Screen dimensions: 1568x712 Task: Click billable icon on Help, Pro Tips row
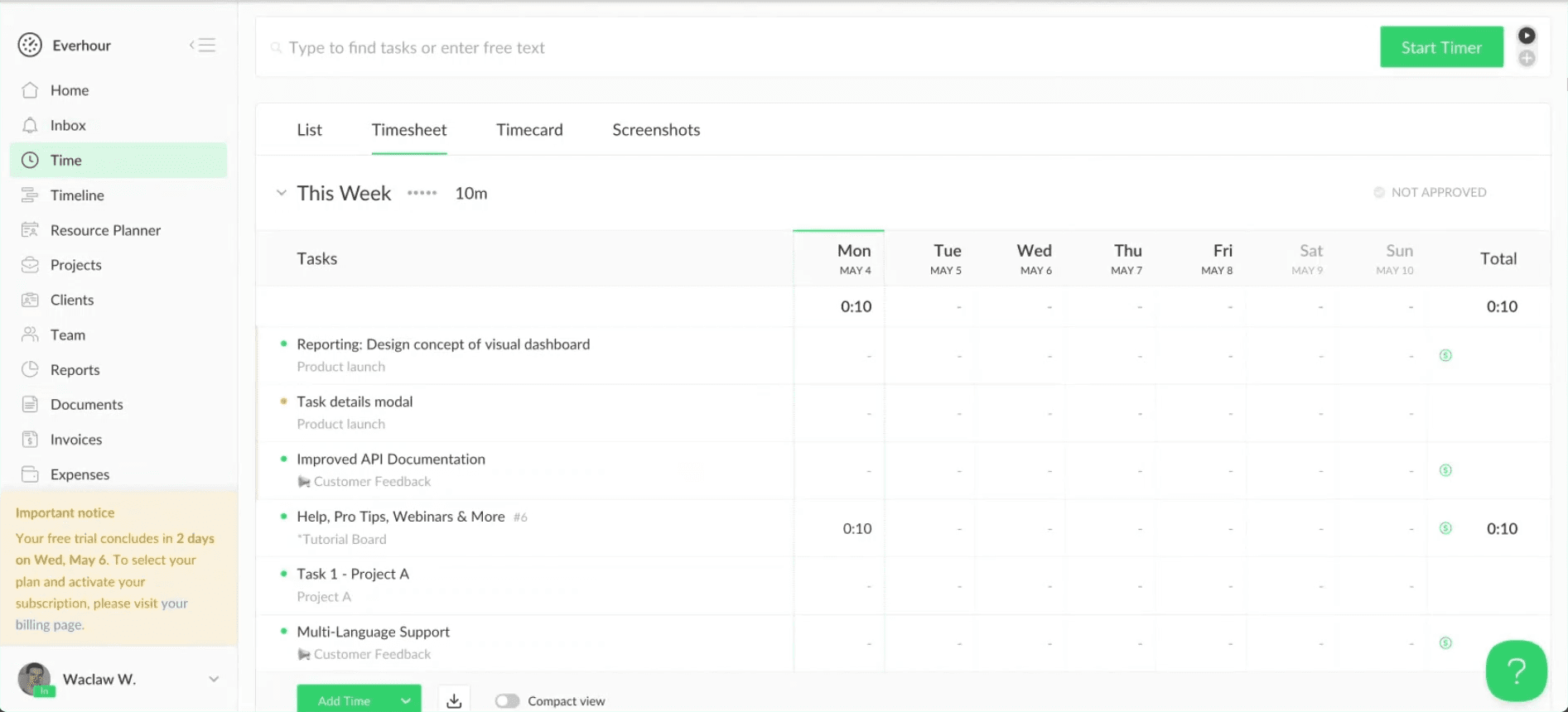[x=1445, y=528]
